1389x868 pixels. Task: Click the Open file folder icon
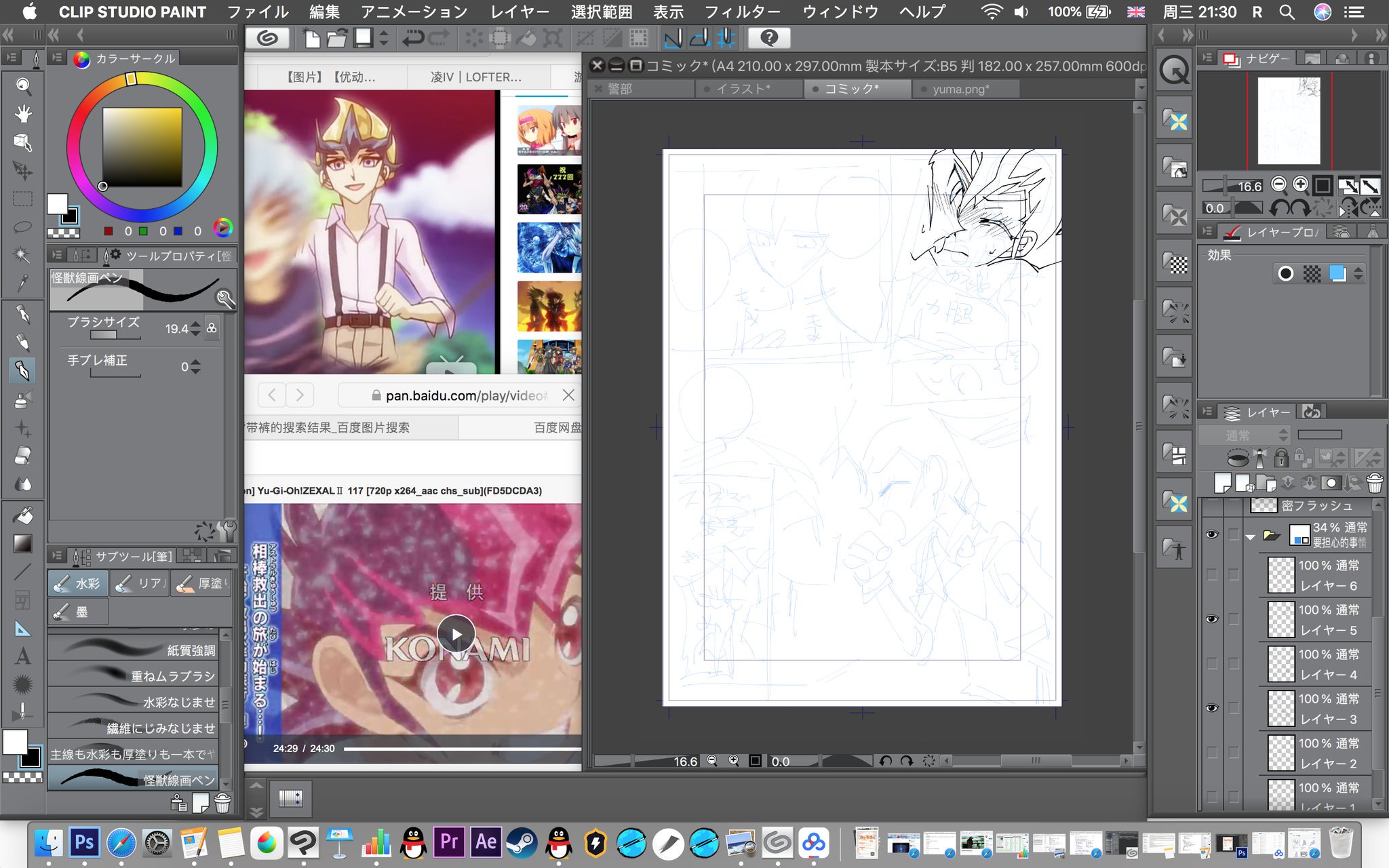(x=337, y=38)
